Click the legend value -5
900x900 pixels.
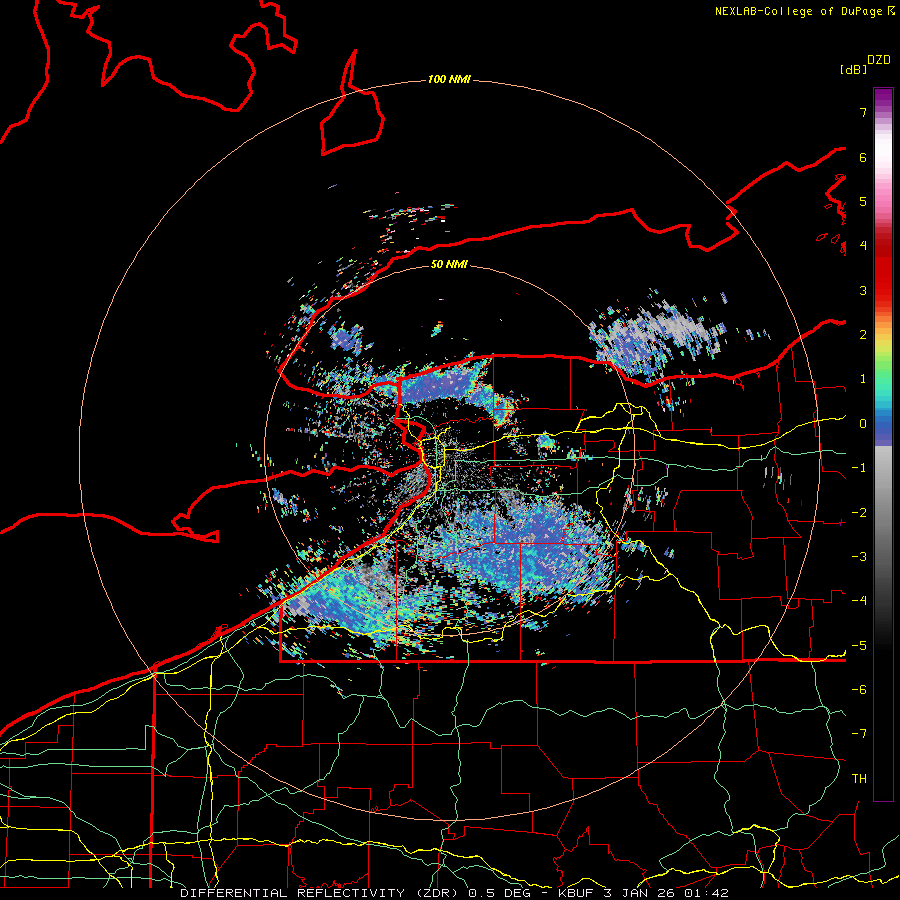click(x=859, y=646)
